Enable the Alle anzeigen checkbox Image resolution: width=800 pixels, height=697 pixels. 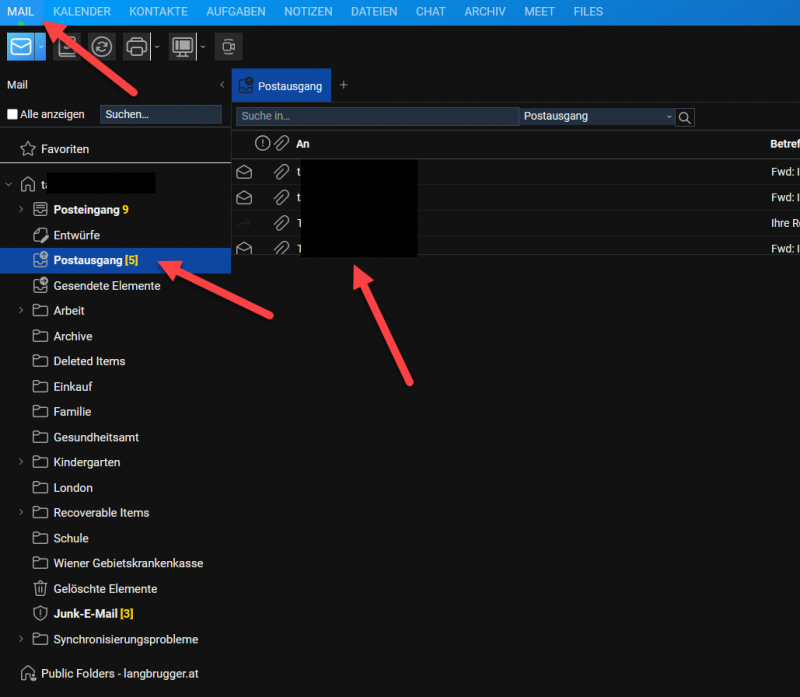[13, 115]
